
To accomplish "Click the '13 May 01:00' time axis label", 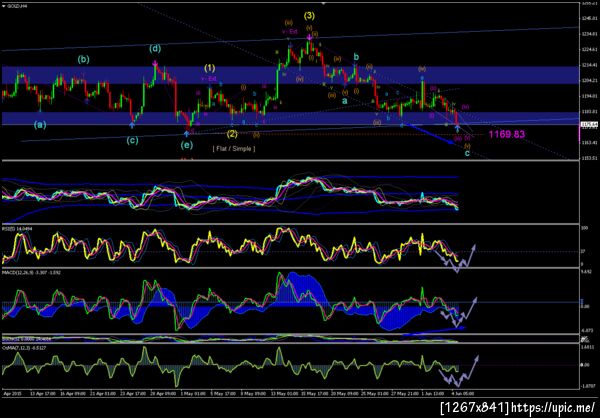I will [x=284, y=393].
